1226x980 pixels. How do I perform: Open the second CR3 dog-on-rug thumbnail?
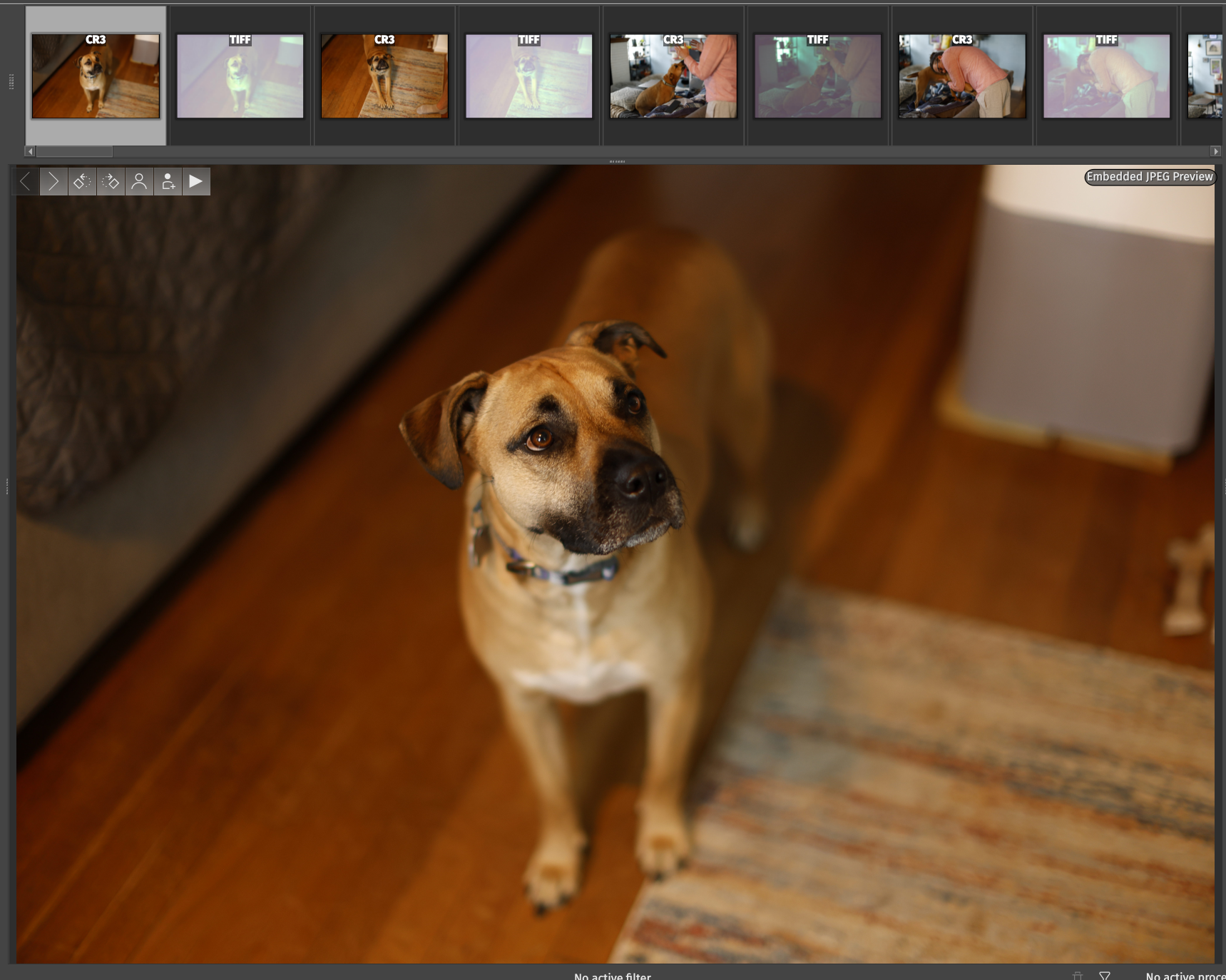(384, 76)
